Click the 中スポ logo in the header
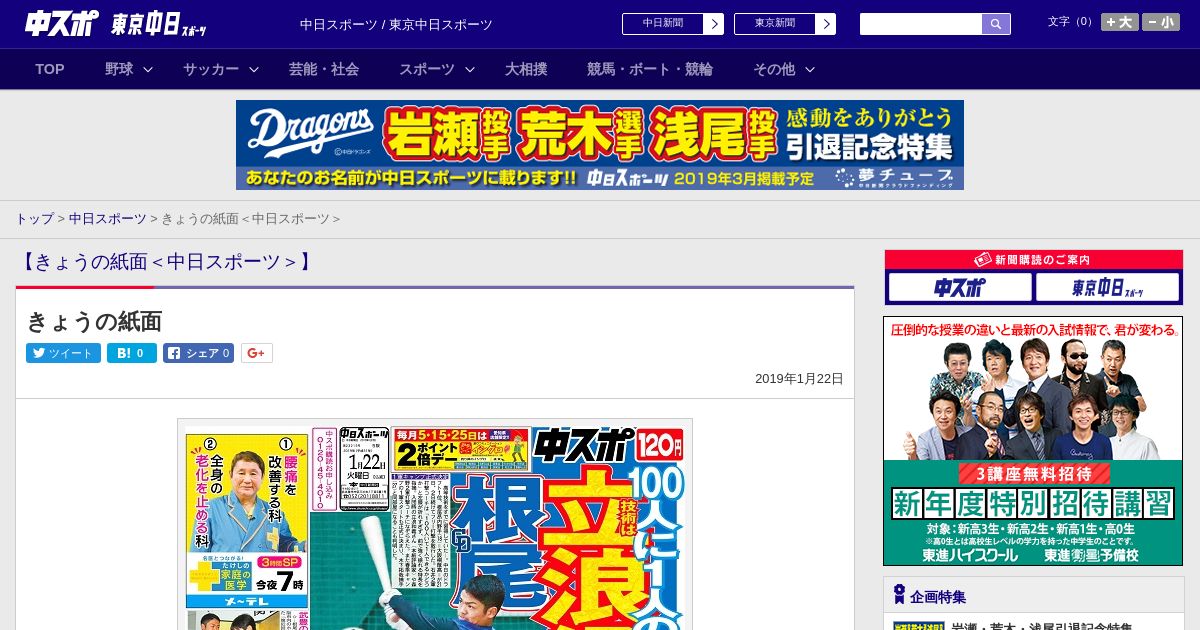 pos(62,23)
